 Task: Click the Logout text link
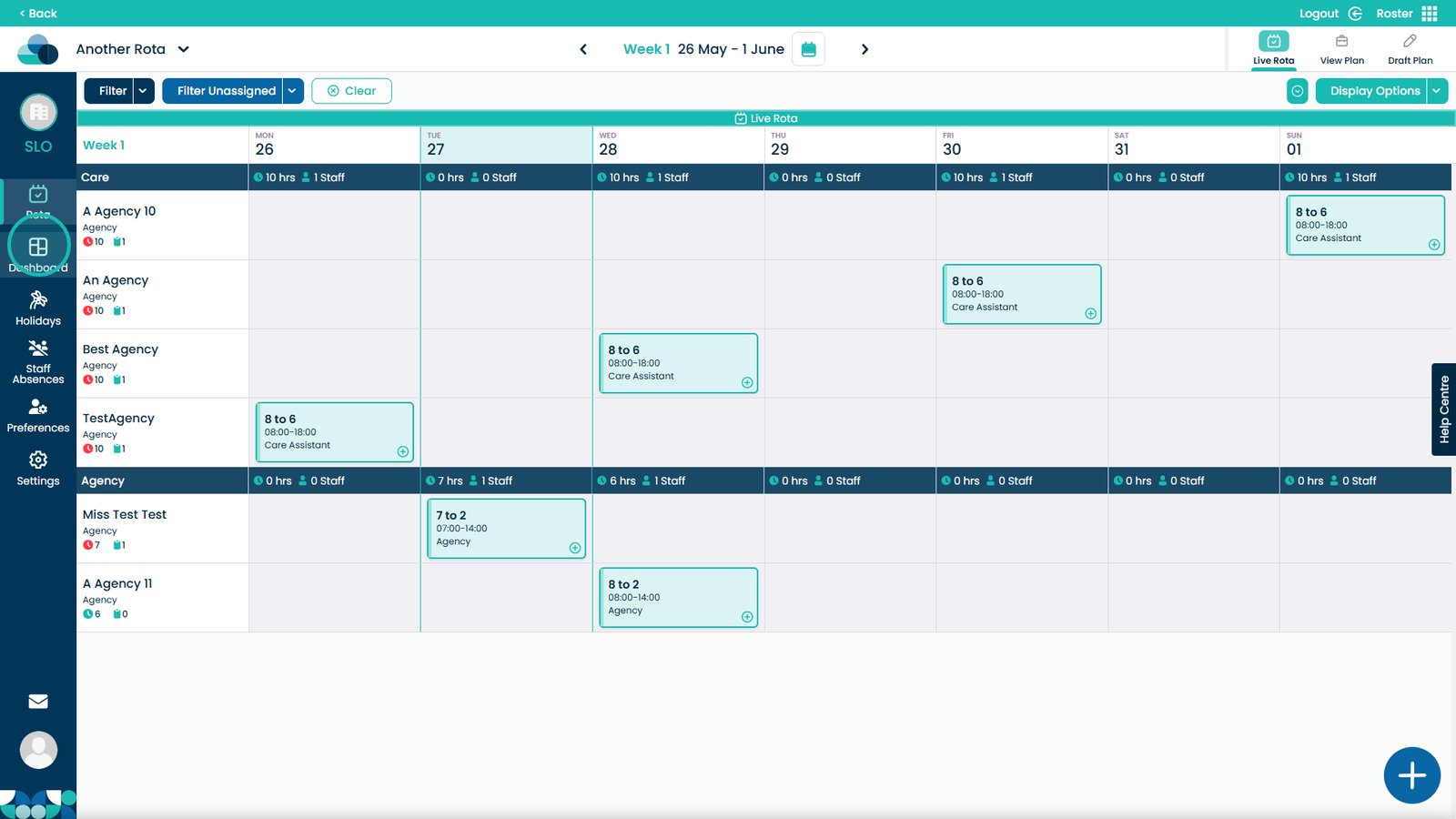[1319, 14]
